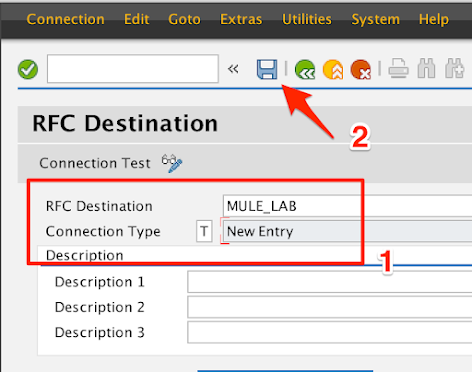472x372 pixels.
Task: Click the RFC Destination title heading
Action: coord(125,123)
